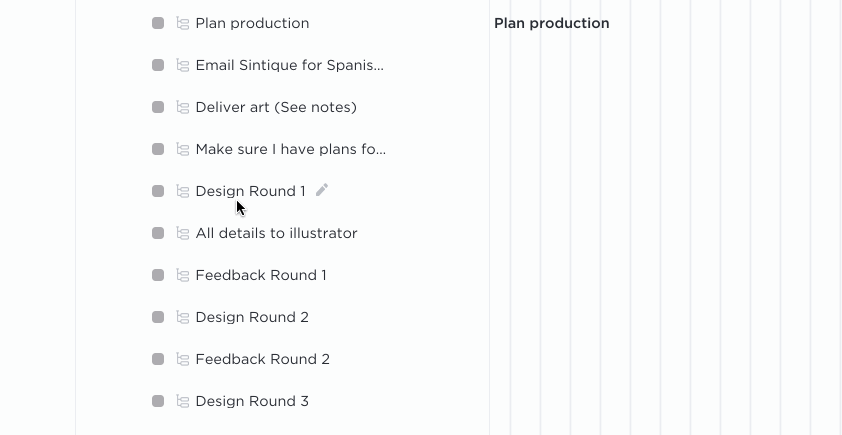Open the Design Round 2 task

point(252,317)
